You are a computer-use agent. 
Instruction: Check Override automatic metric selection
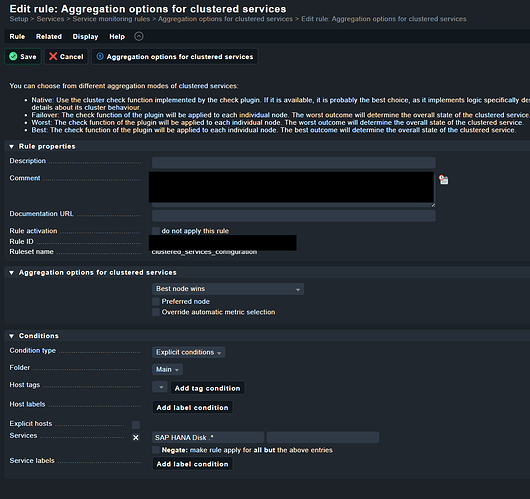pyautogui.click(x=155, y=312)
